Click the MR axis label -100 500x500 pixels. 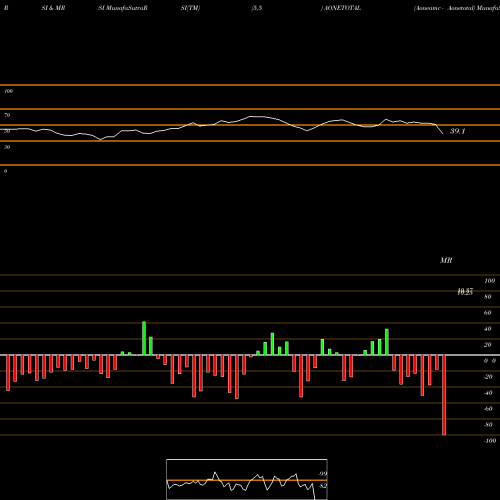[490, 441]
